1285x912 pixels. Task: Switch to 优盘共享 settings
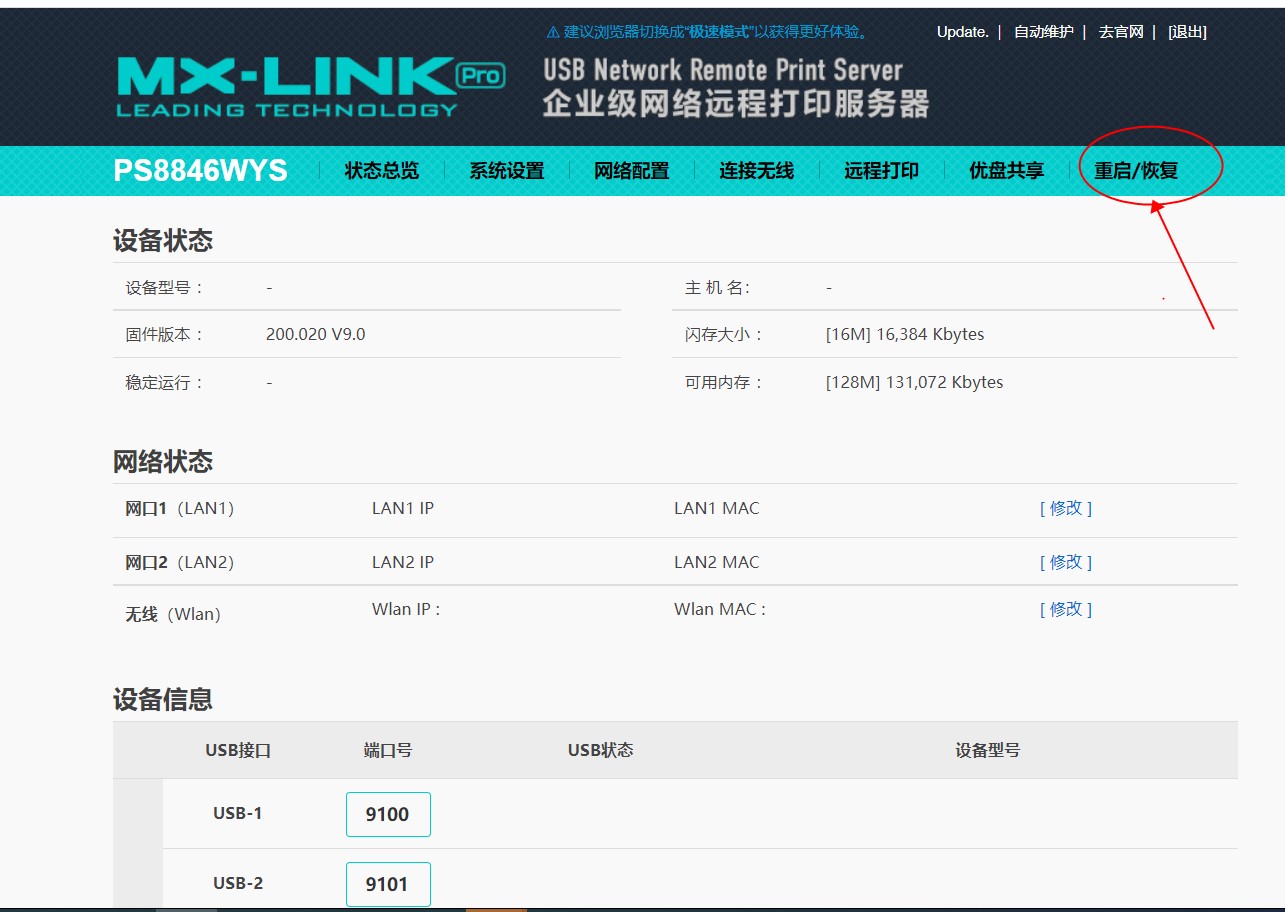point(1005,170)
